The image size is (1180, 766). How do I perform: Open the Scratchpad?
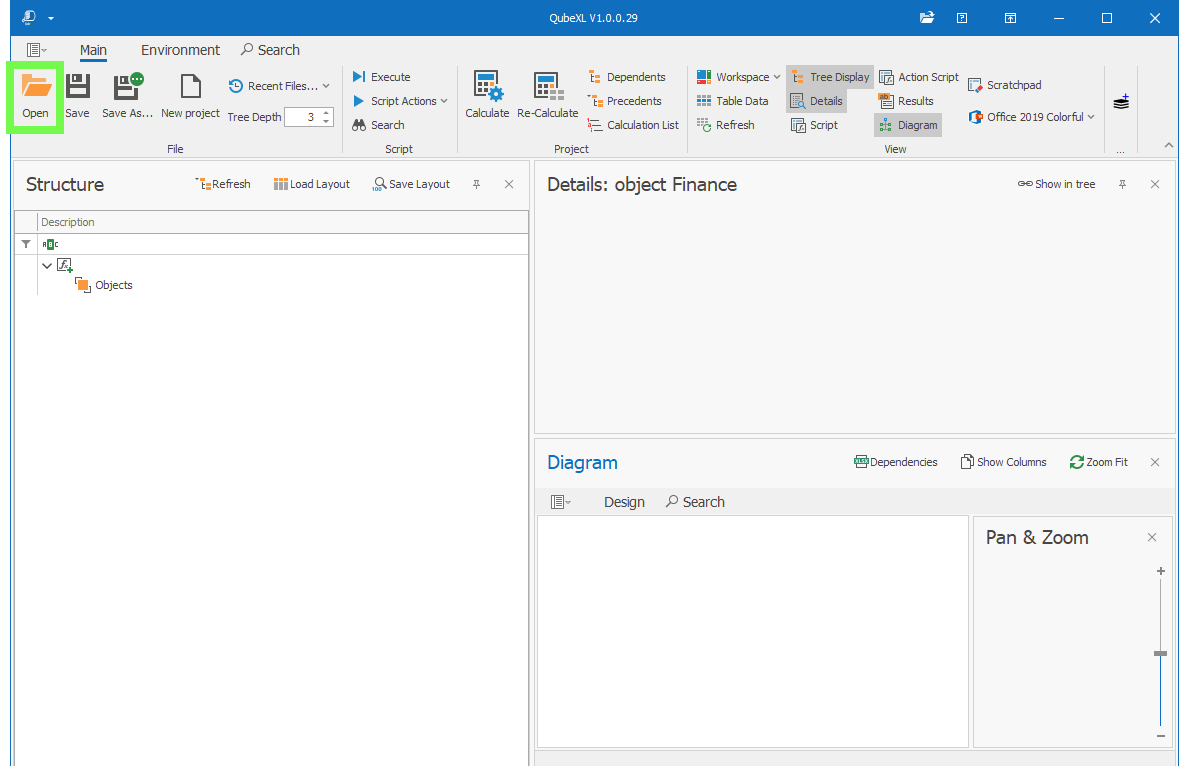click(1005, 85)
